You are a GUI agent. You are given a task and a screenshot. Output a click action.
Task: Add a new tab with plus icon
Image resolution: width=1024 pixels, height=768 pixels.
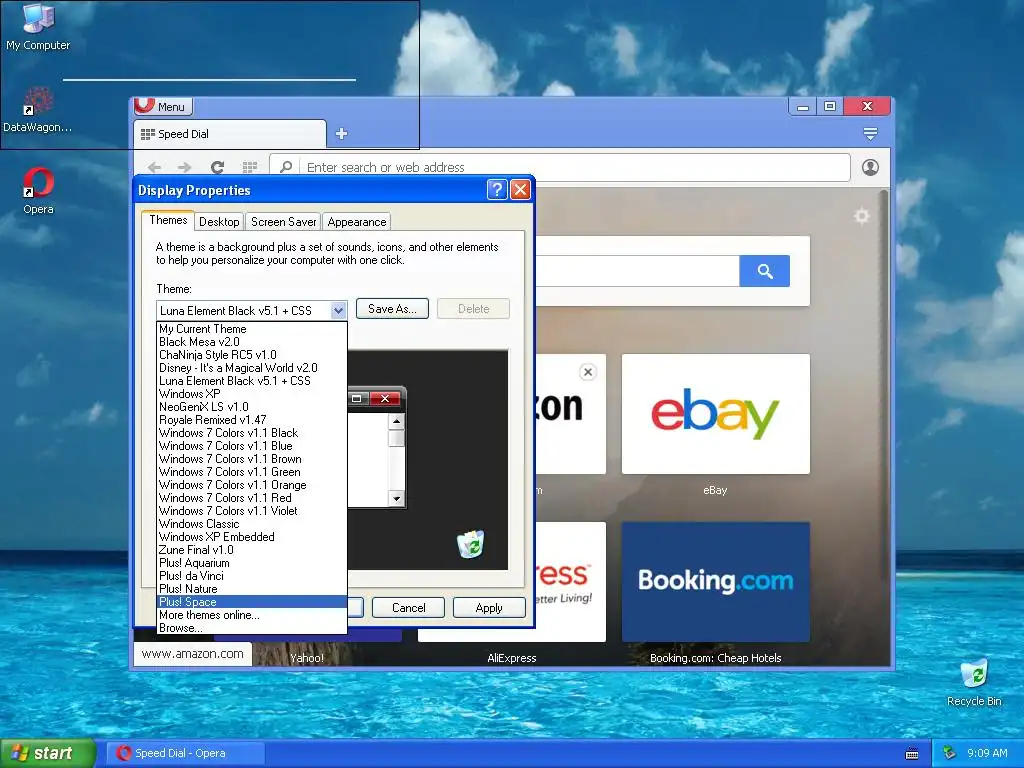341,134
